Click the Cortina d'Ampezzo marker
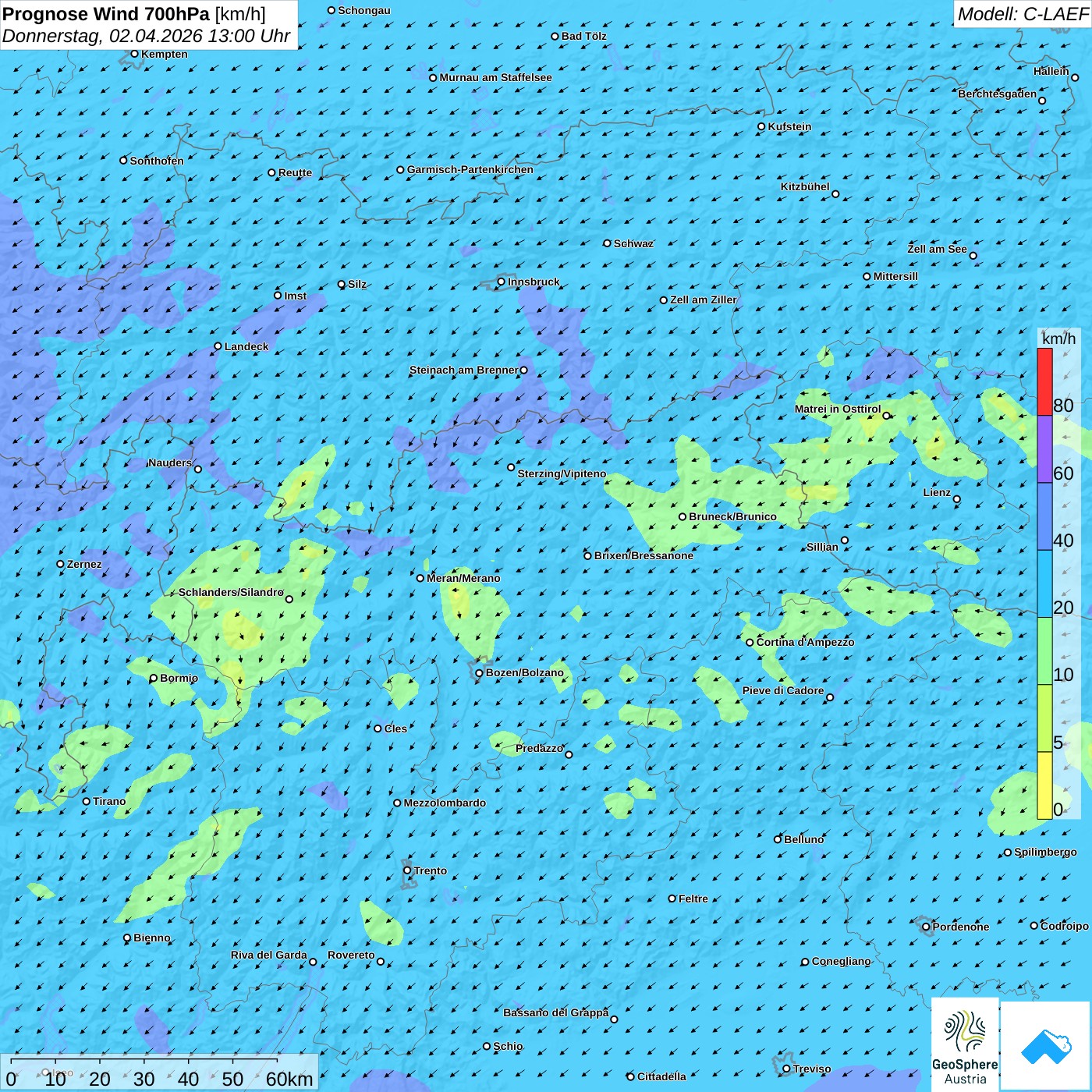The image size is (1092, 1092). [750, 642]
